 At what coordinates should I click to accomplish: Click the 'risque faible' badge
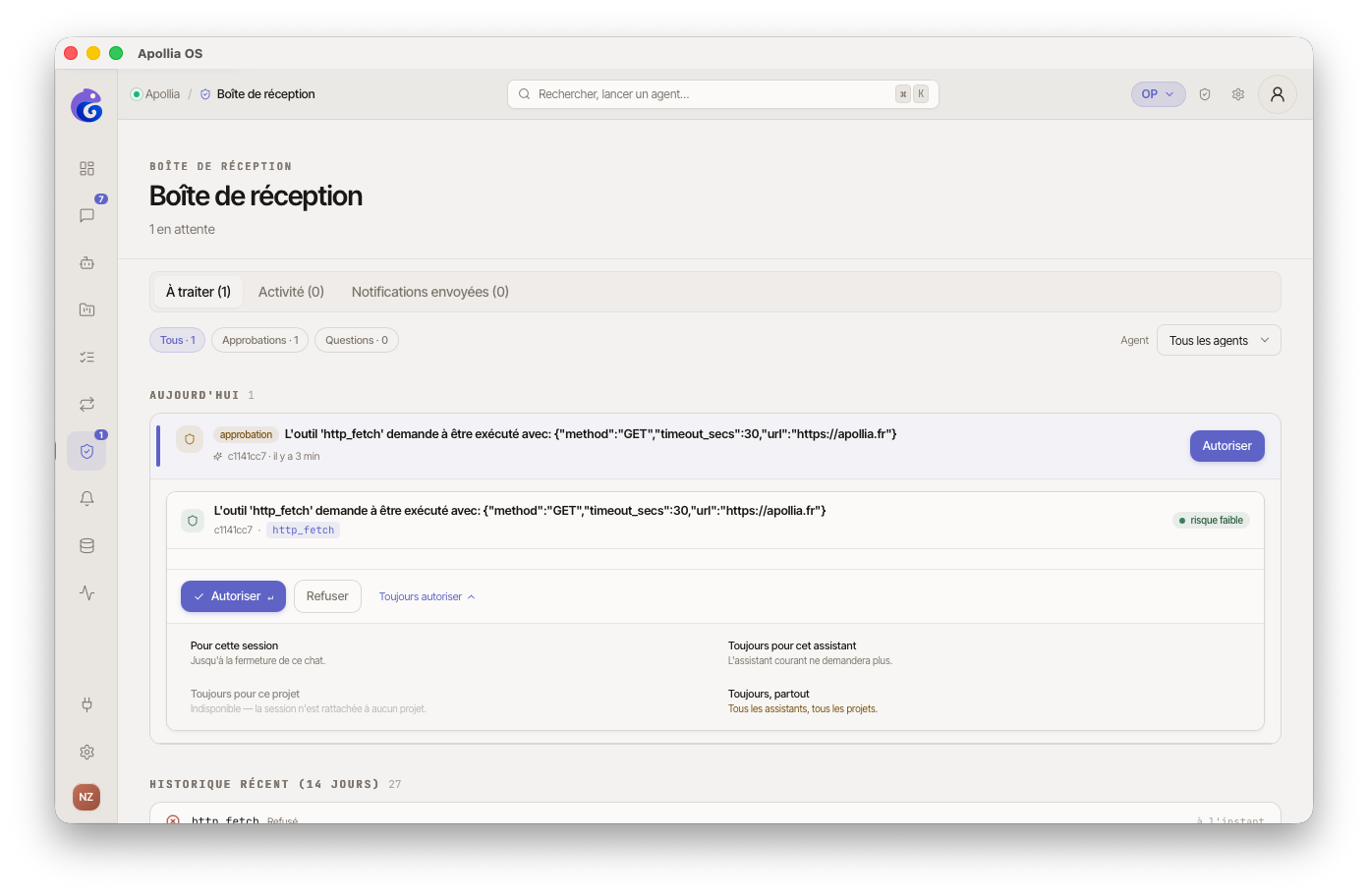1211,520
